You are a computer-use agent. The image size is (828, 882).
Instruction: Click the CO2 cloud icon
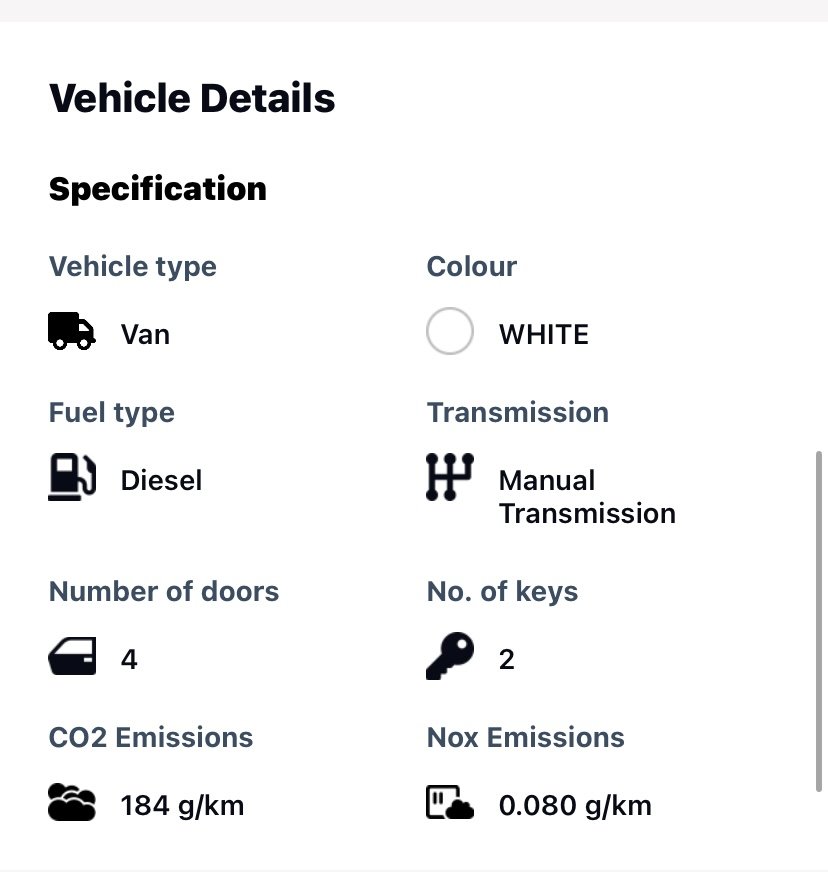point(72,803)
